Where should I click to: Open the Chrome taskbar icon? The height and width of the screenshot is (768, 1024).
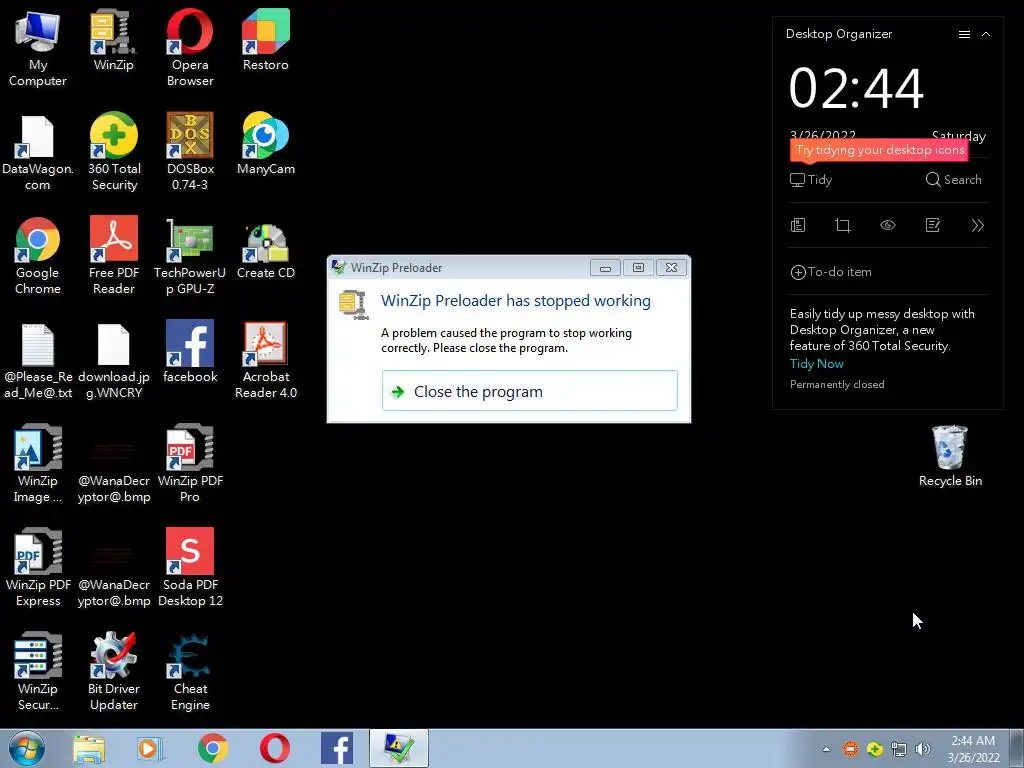pos(213,749)
